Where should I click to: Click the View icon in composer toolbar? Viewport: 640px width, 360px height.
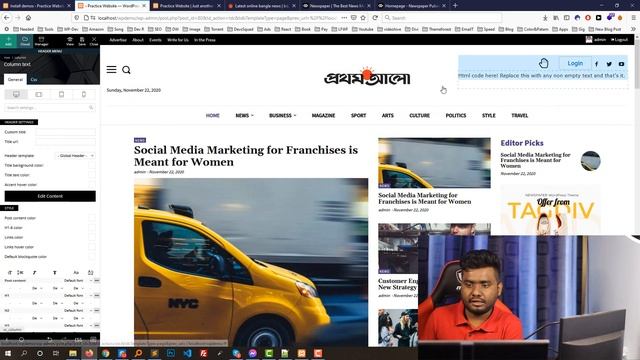click(70, 40)
